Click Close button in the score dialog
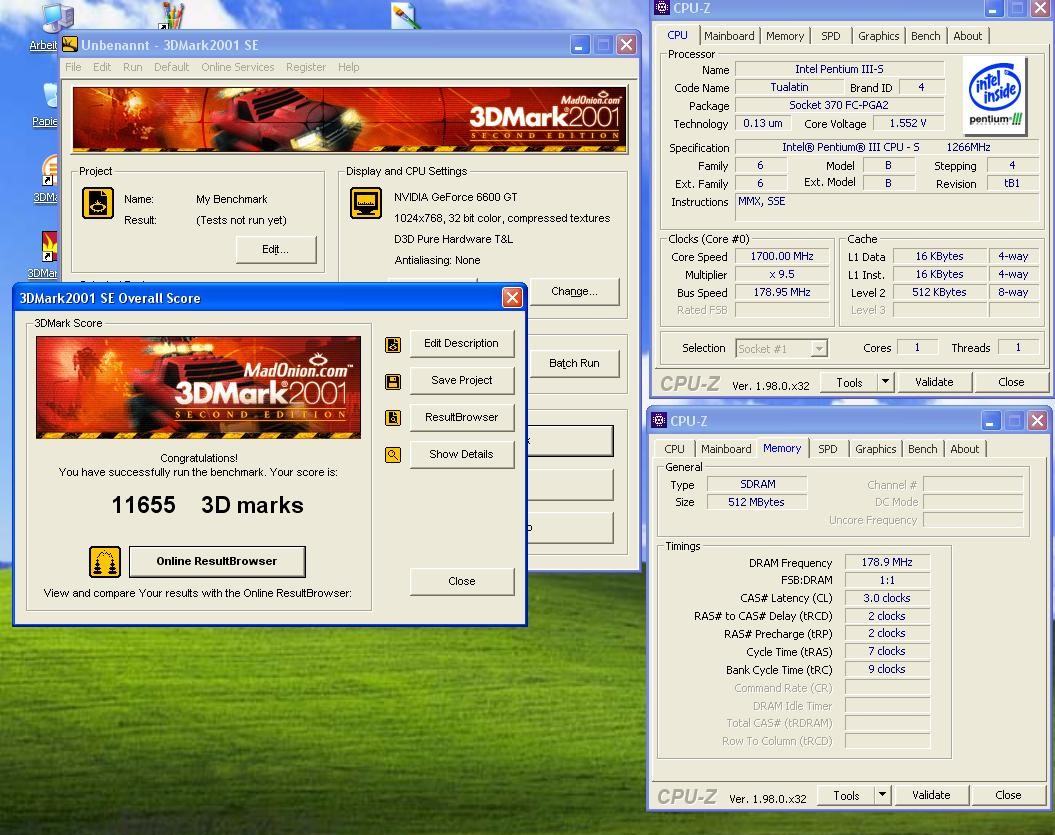 click(462, 581)
